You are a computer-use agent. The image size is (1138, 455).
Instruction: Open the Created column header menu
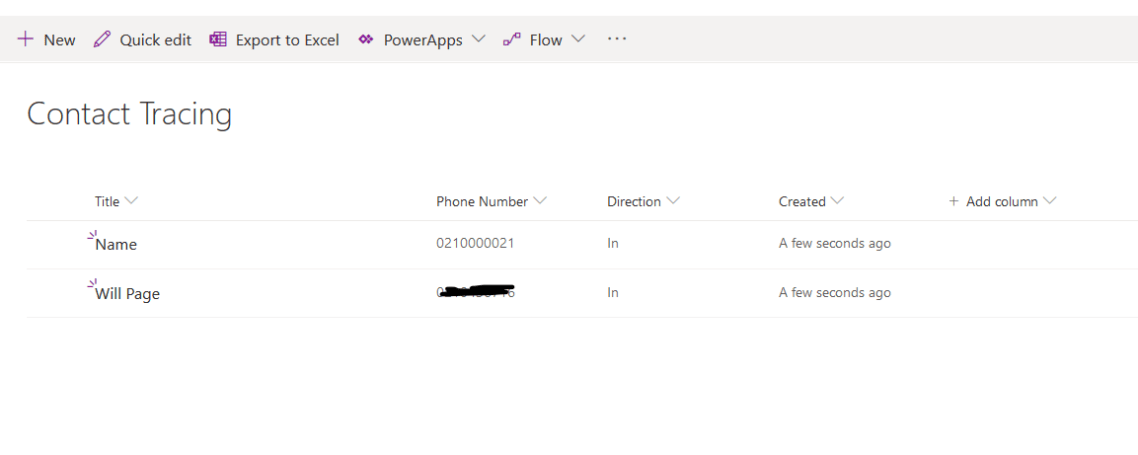click(838, 201)
